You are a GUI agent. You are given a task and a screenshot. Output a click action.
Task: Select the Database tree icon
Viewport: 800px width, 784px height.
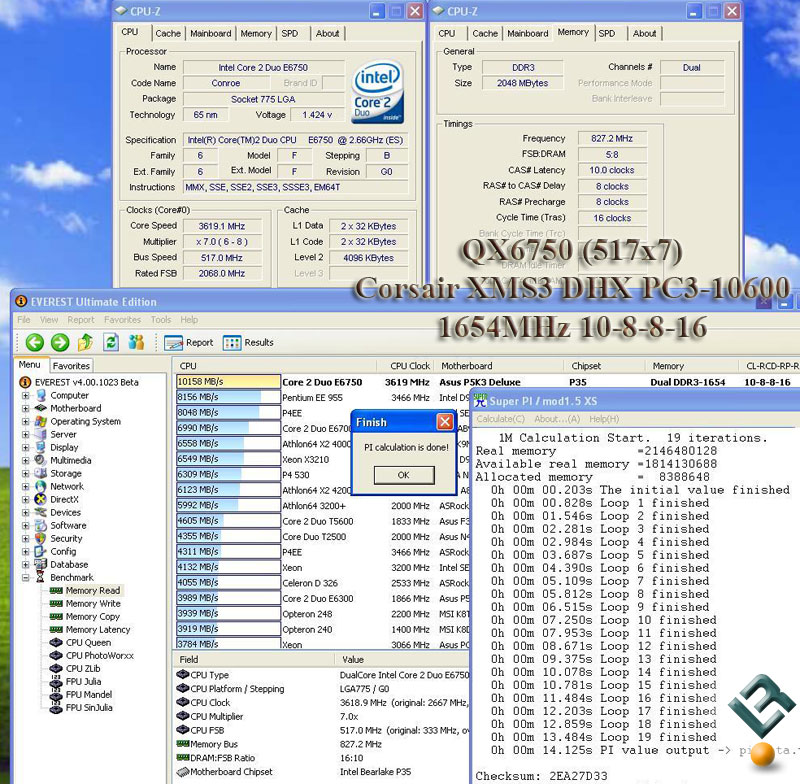click(x=41, y=564)
